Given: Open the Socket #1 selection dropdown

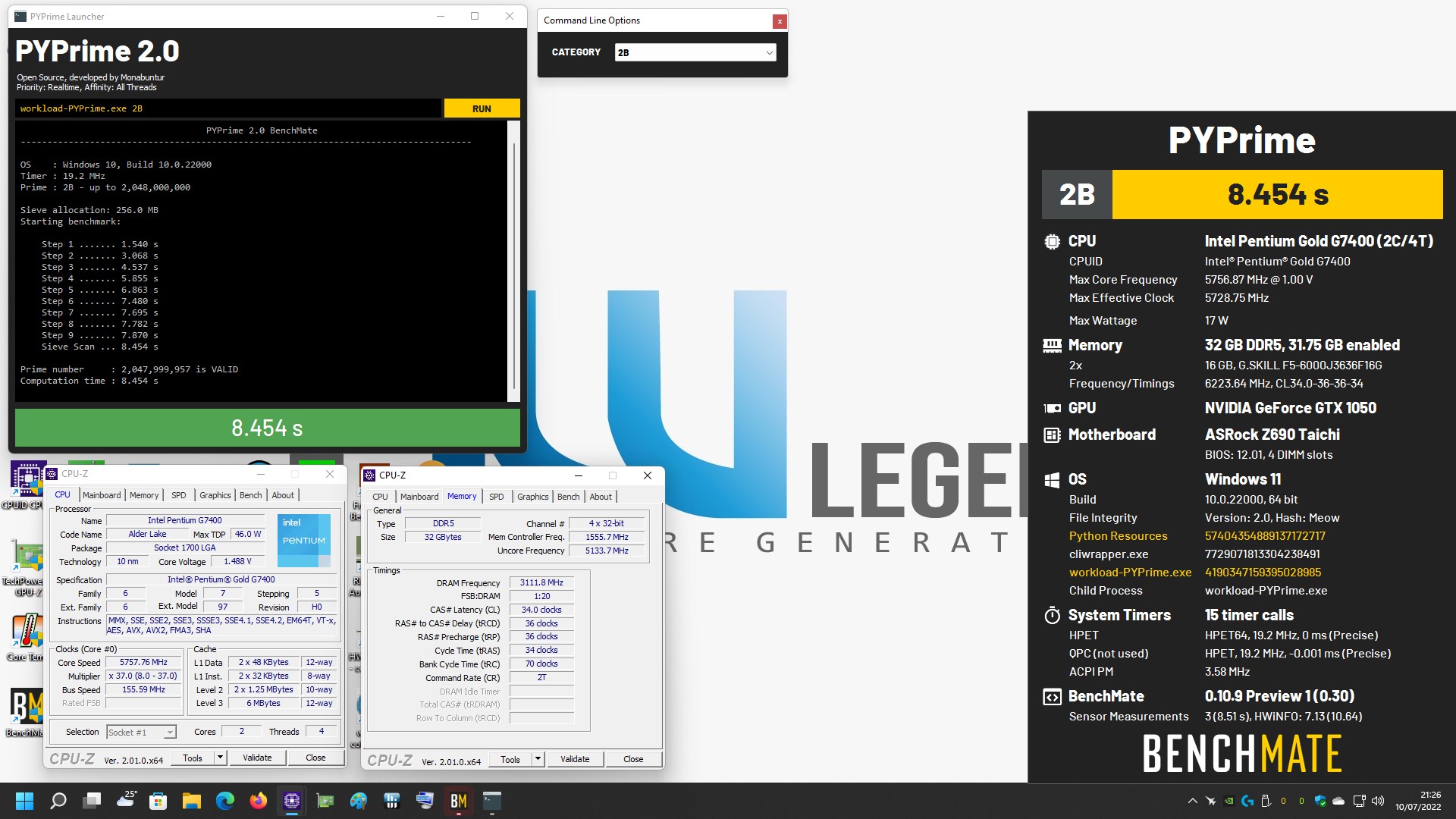Looking at the screenshot, I should point(141,732).
